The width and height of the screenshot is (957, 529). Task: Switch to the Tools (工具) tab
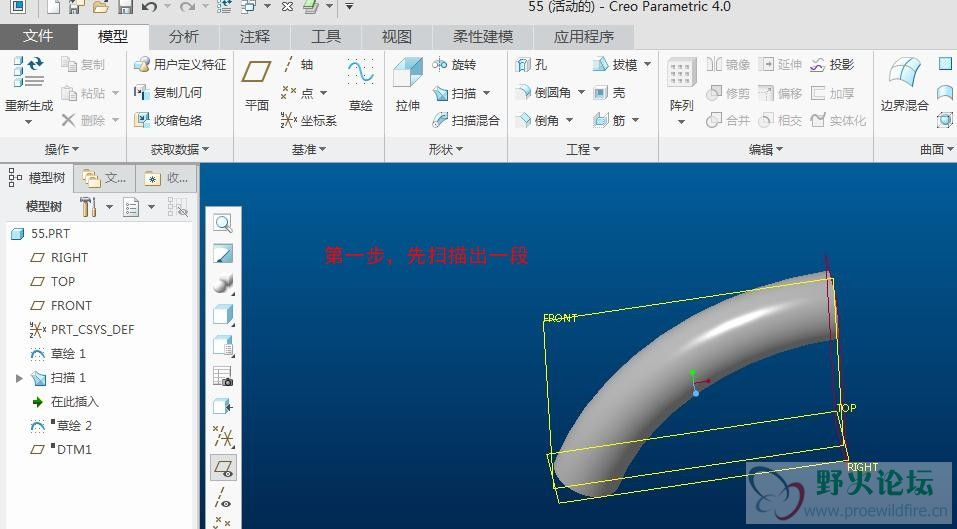[326, 37]
